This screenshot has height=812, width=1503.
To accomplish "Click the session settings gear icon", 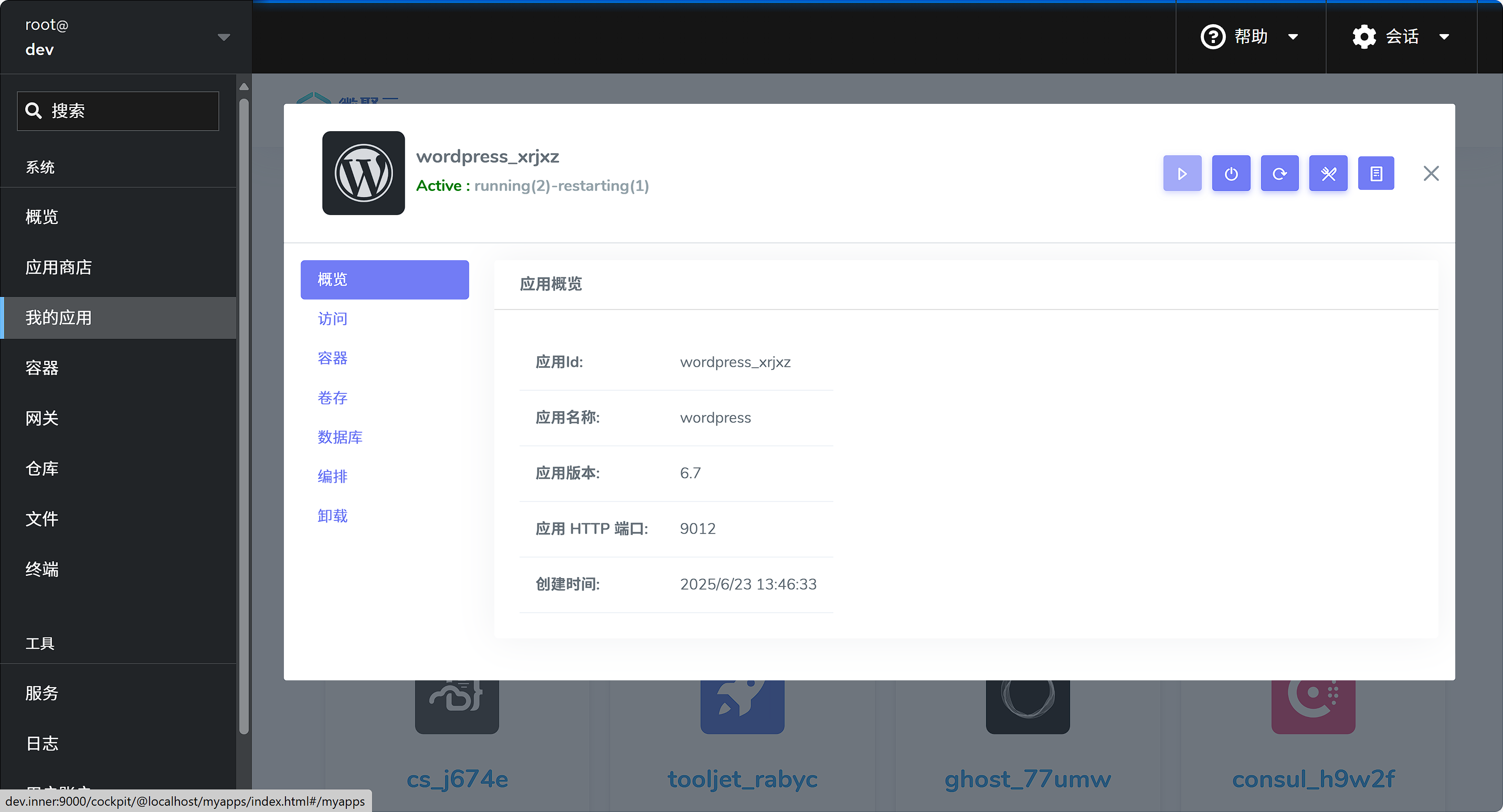I will tap(1363, 36).
